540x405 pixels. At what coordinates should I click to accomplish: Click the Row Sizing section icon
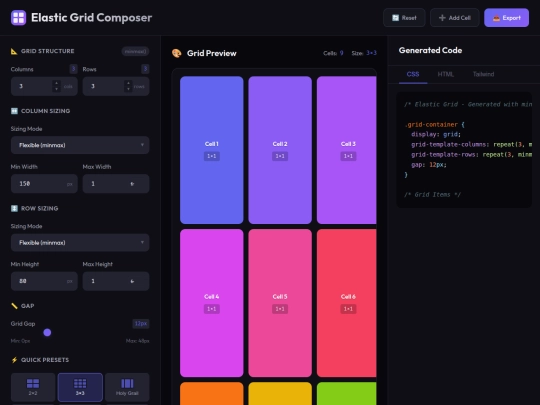14,208
